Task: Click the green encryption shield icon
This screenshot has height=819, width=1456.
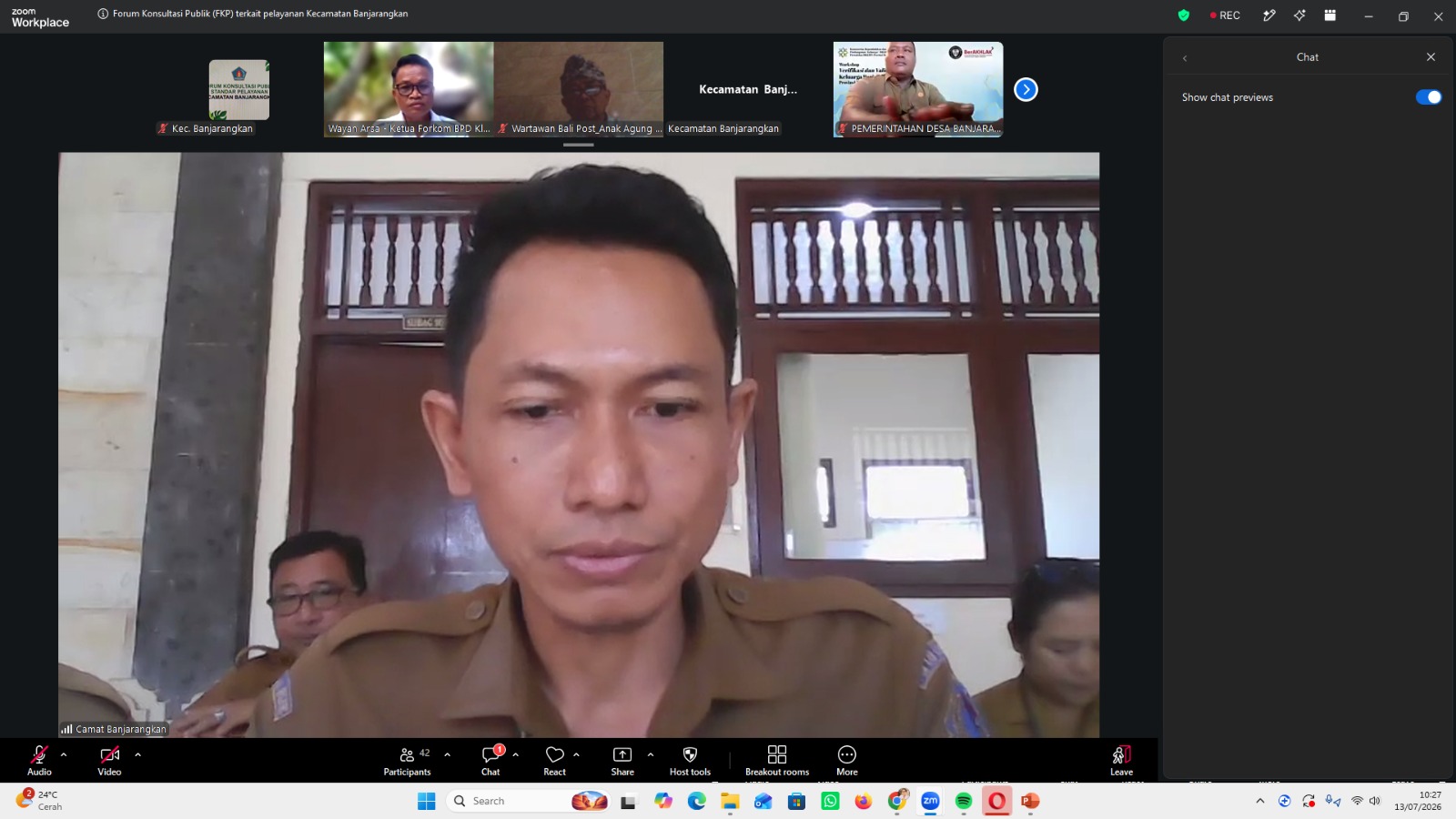Action: point(1183,15)
